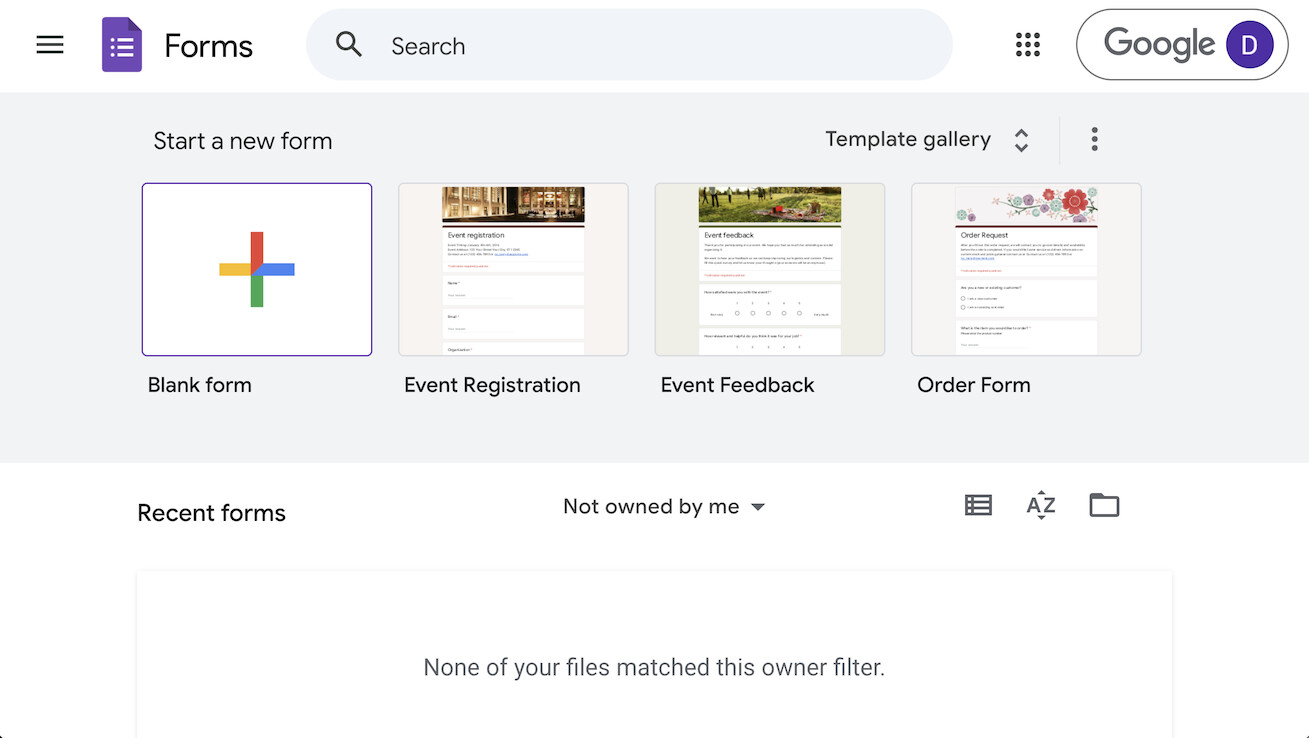Open the file picker folder icon
1309x738 pixels.
[x=1104, y=505]
